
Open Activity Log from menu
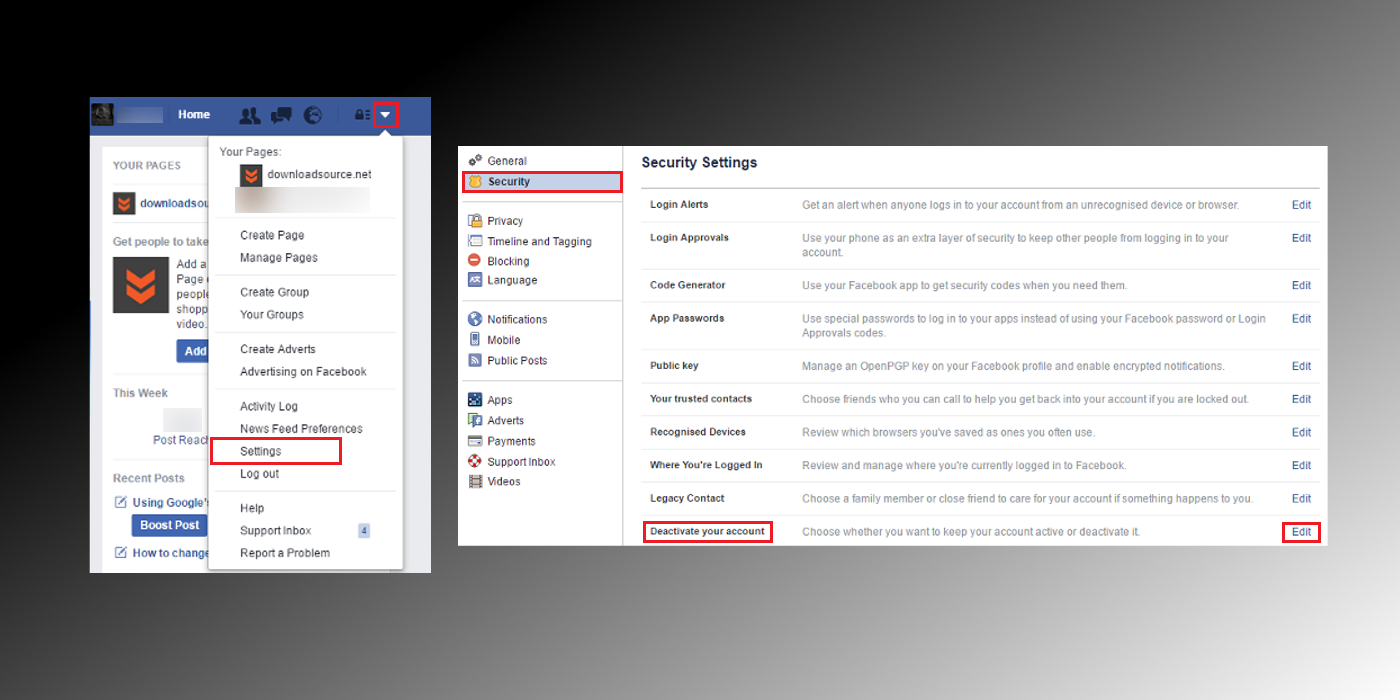point(269,406)
